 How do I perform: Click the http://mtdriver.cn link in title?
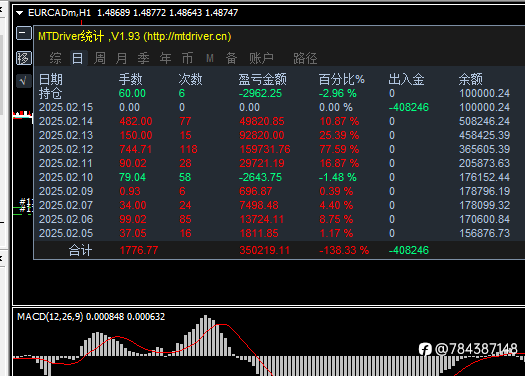click(187, 36)
